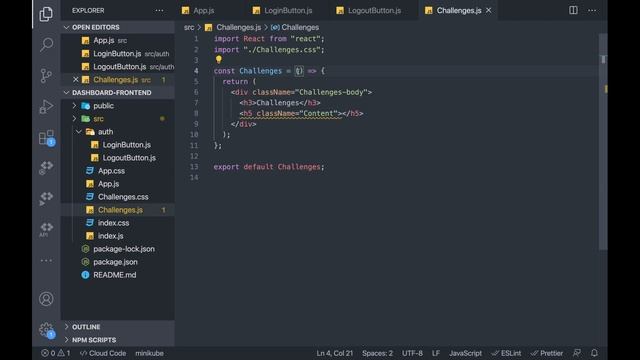Change line ending via LF
The height and width of the screenshot is (360, 640).
pos(436,353)
